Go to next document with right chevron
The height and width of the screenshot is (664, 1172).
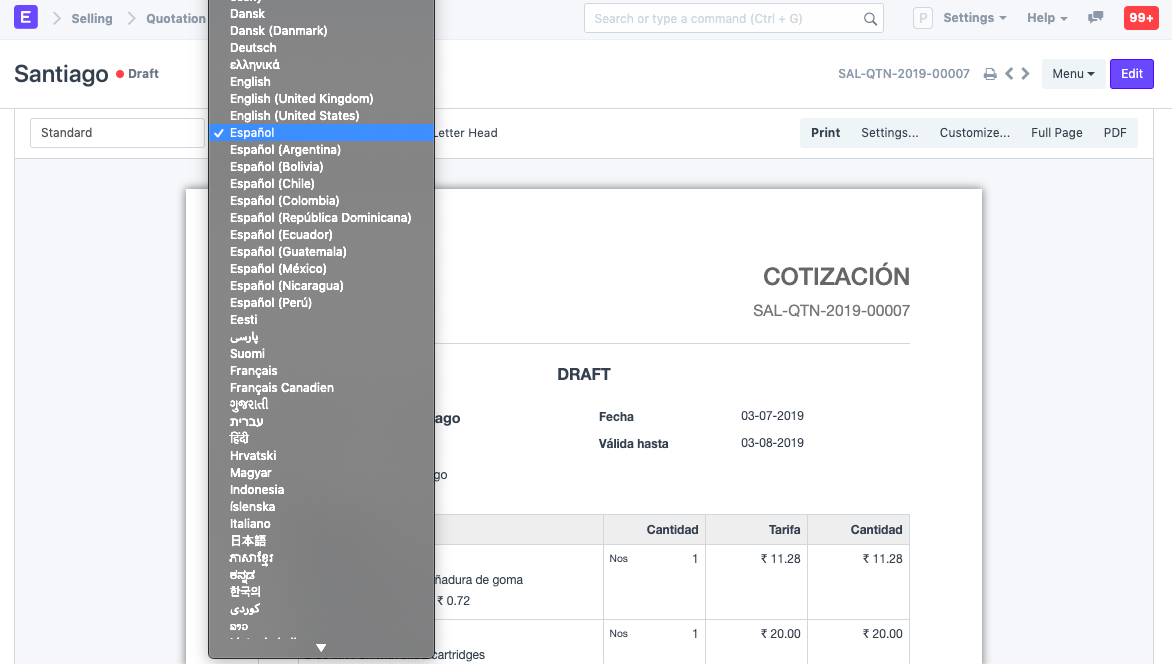click(1025, 74)
